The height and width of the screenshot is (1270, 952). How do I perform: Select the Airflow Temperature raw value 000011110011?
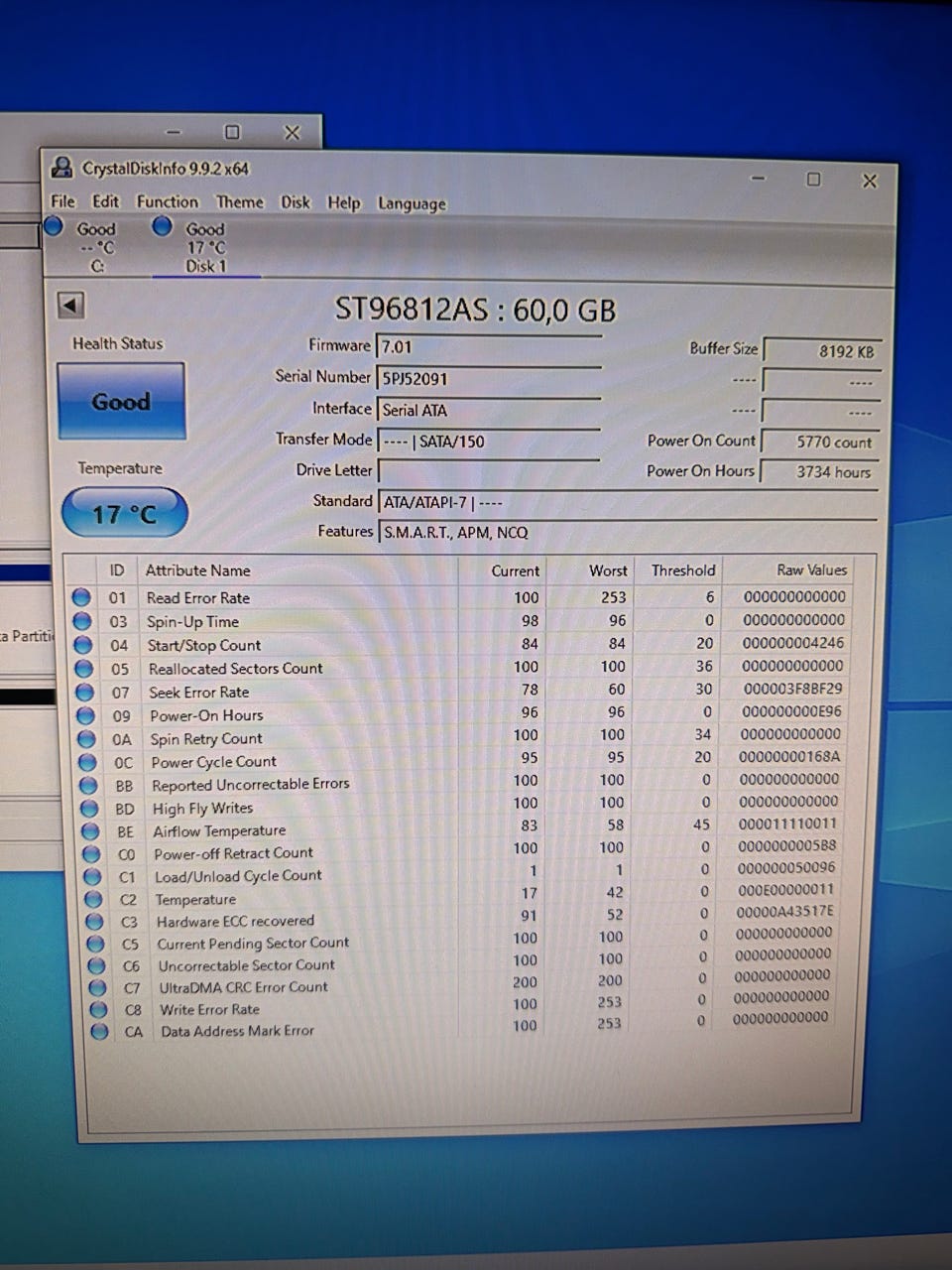(788, 824)
